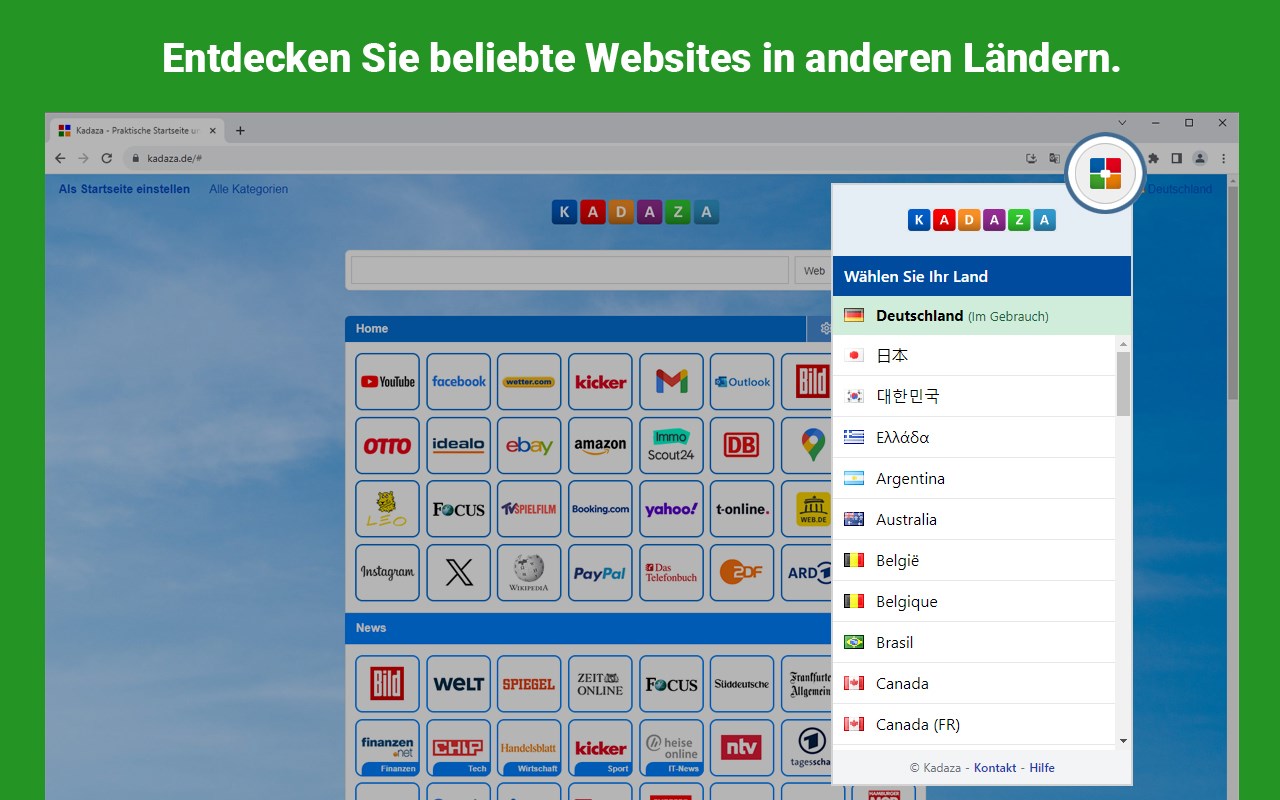Open the tab search chevron in title bar
The width and height of the screenshot is (1280, 800).
(1122, 123)
